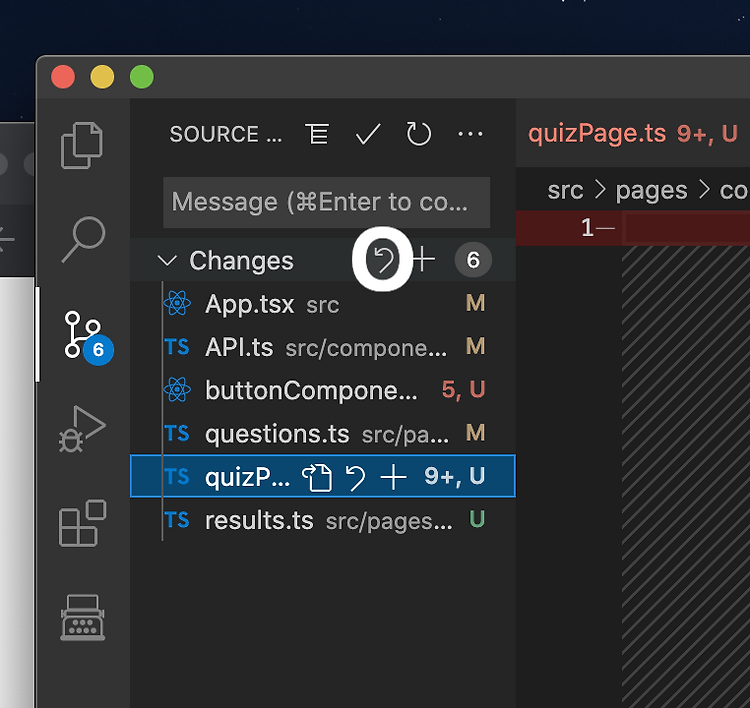Switch to the quizPage.ts editor tab

tap(633, 133)
